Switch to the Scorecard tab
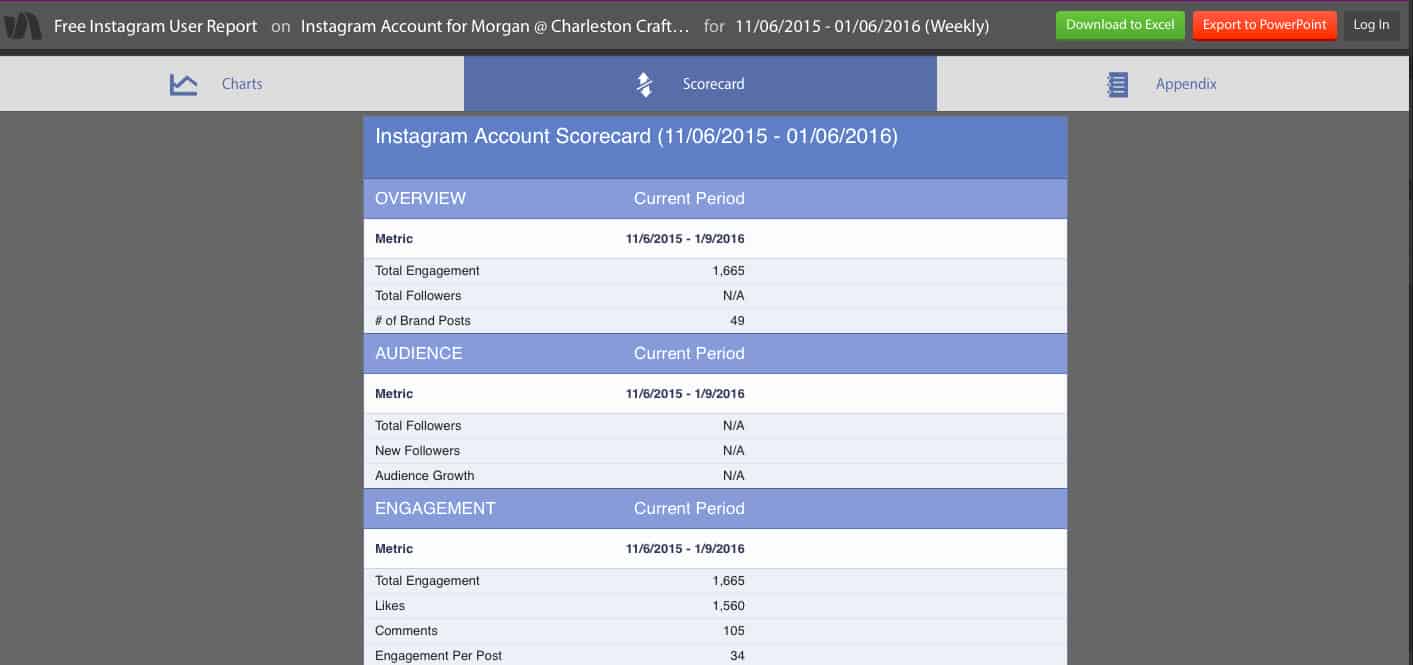Image resolution: width=1413 pixels, height=665 pixels. coord(700,84)
